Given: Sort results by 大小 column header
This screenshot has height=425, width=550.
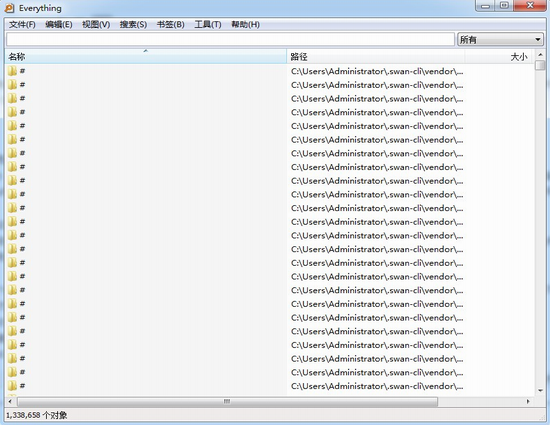Looking at the screenshot, I should click(x=499, y=56).
